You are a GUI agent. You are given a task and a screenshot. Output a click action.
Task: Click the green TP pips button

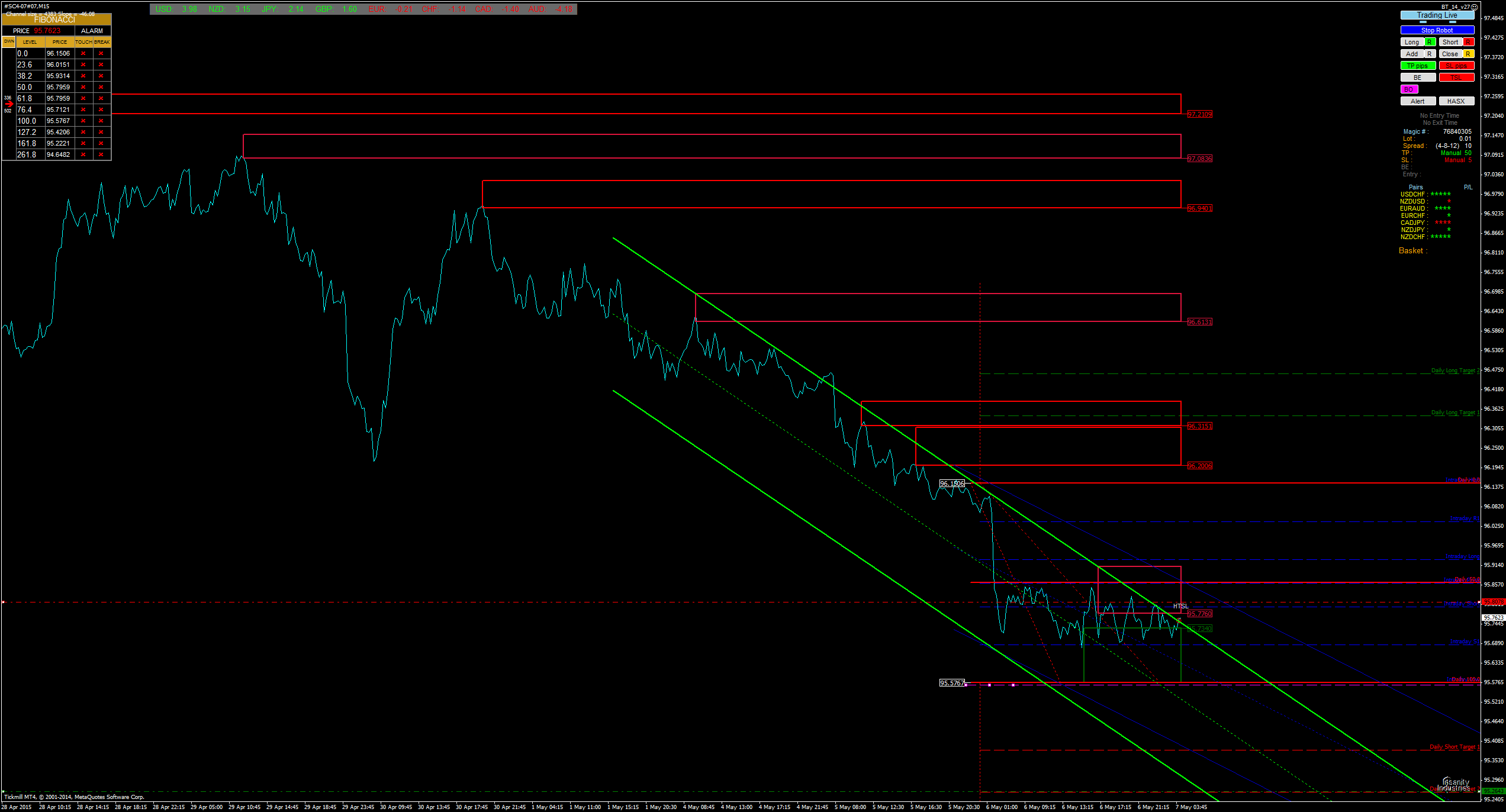[x=1418, y=66]
